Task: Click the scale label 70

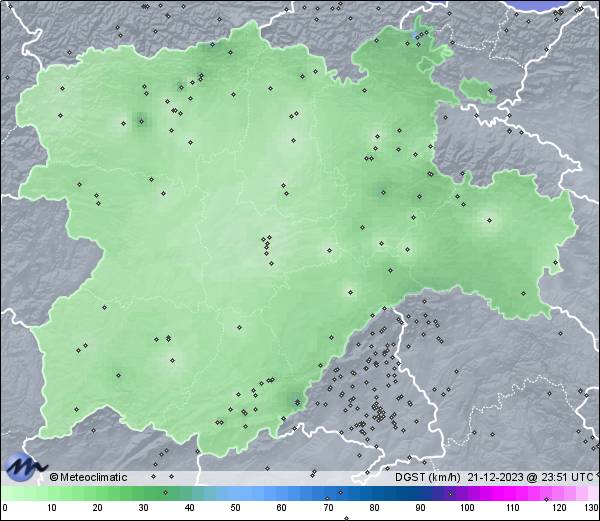Action: [x=328, y=508]
